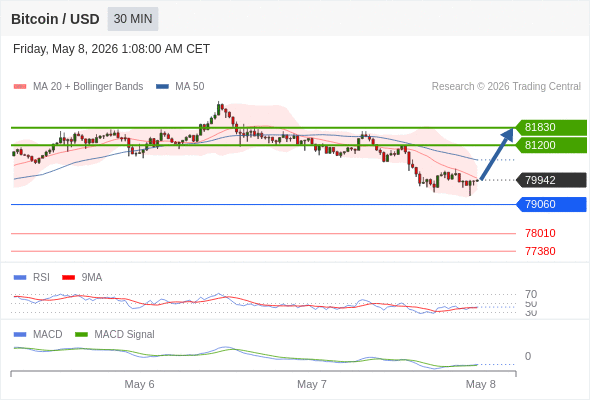This screenshot has width=590, height=400.
Task: Click the 9MA red legend swatch
Action: (68, 278)
